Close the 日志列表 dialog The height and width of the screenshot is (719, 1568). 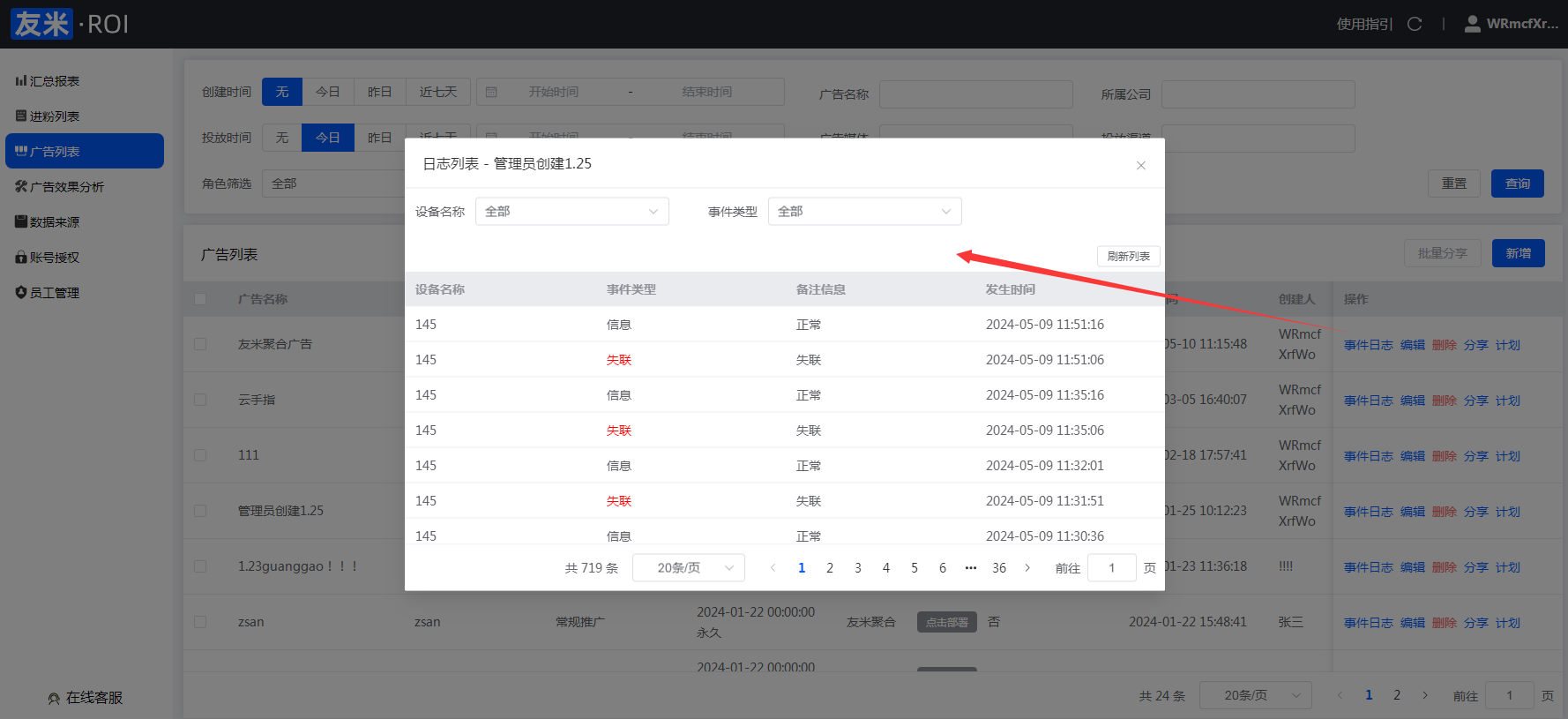click(x=1140, y=165)
